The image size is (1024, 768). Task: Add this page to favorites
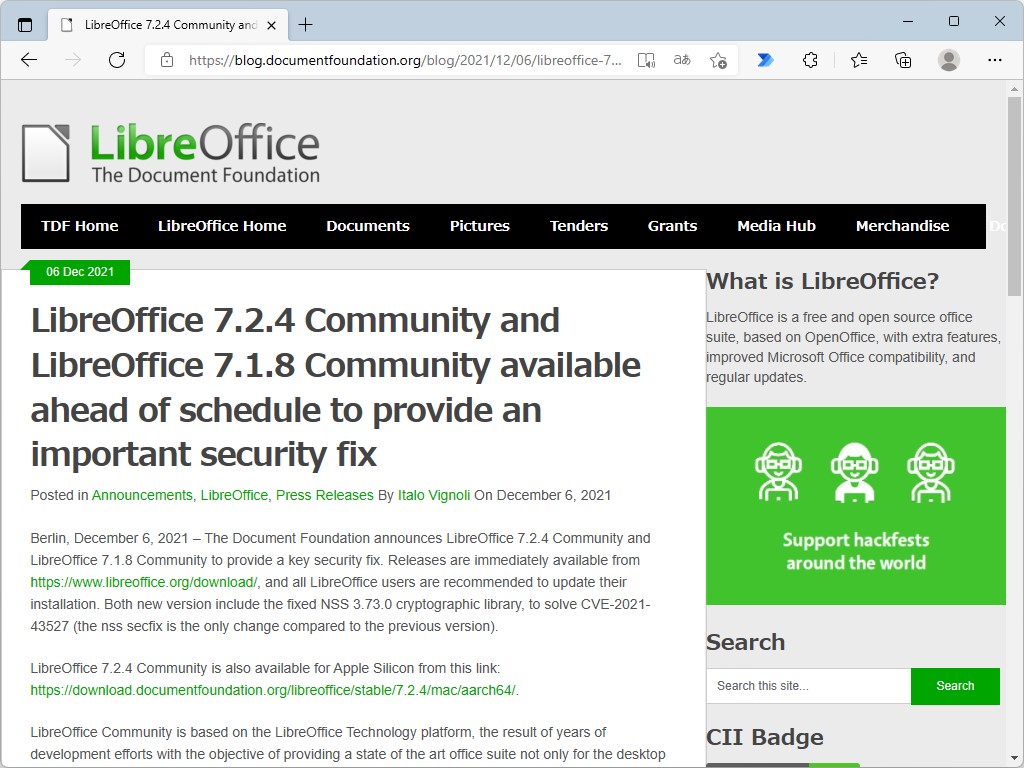(x=718, y=60)
